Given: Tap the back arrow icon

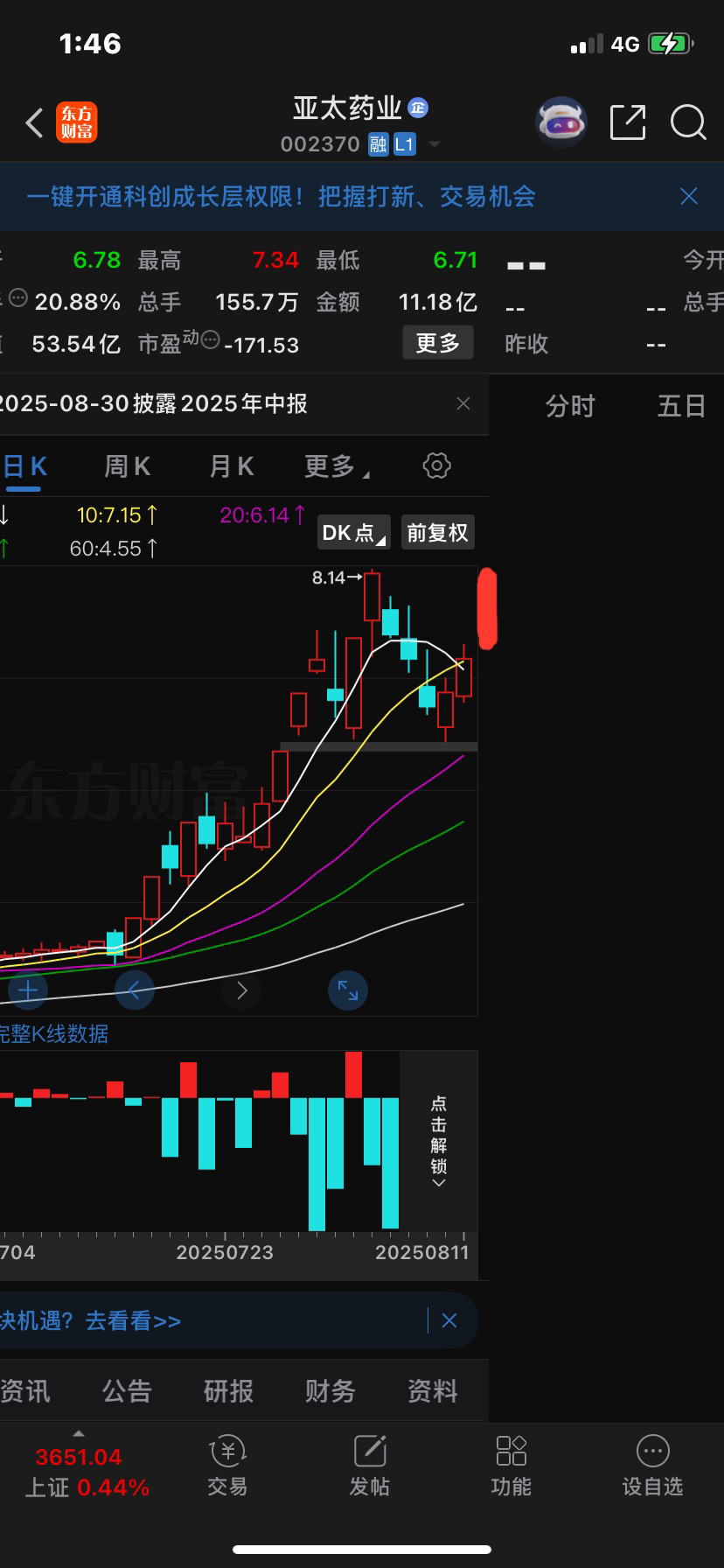Looking at the screenshot, I should (34, 123).
